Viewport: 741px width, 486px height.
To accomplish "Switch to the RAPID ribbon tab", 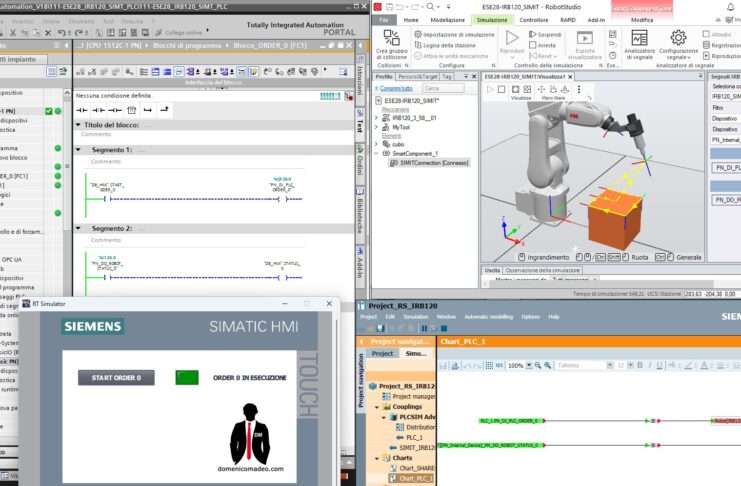I will coord(568,20).
